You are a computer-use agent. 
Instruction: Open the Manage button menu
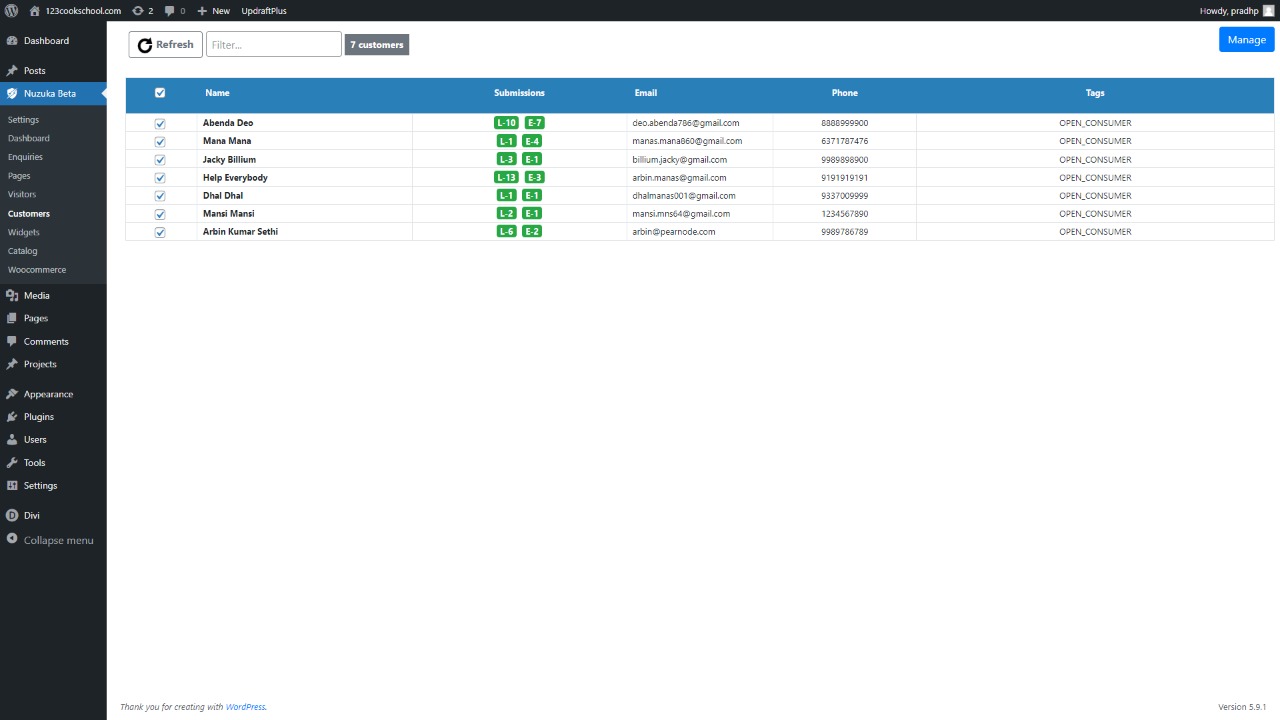pos(1246,40)
